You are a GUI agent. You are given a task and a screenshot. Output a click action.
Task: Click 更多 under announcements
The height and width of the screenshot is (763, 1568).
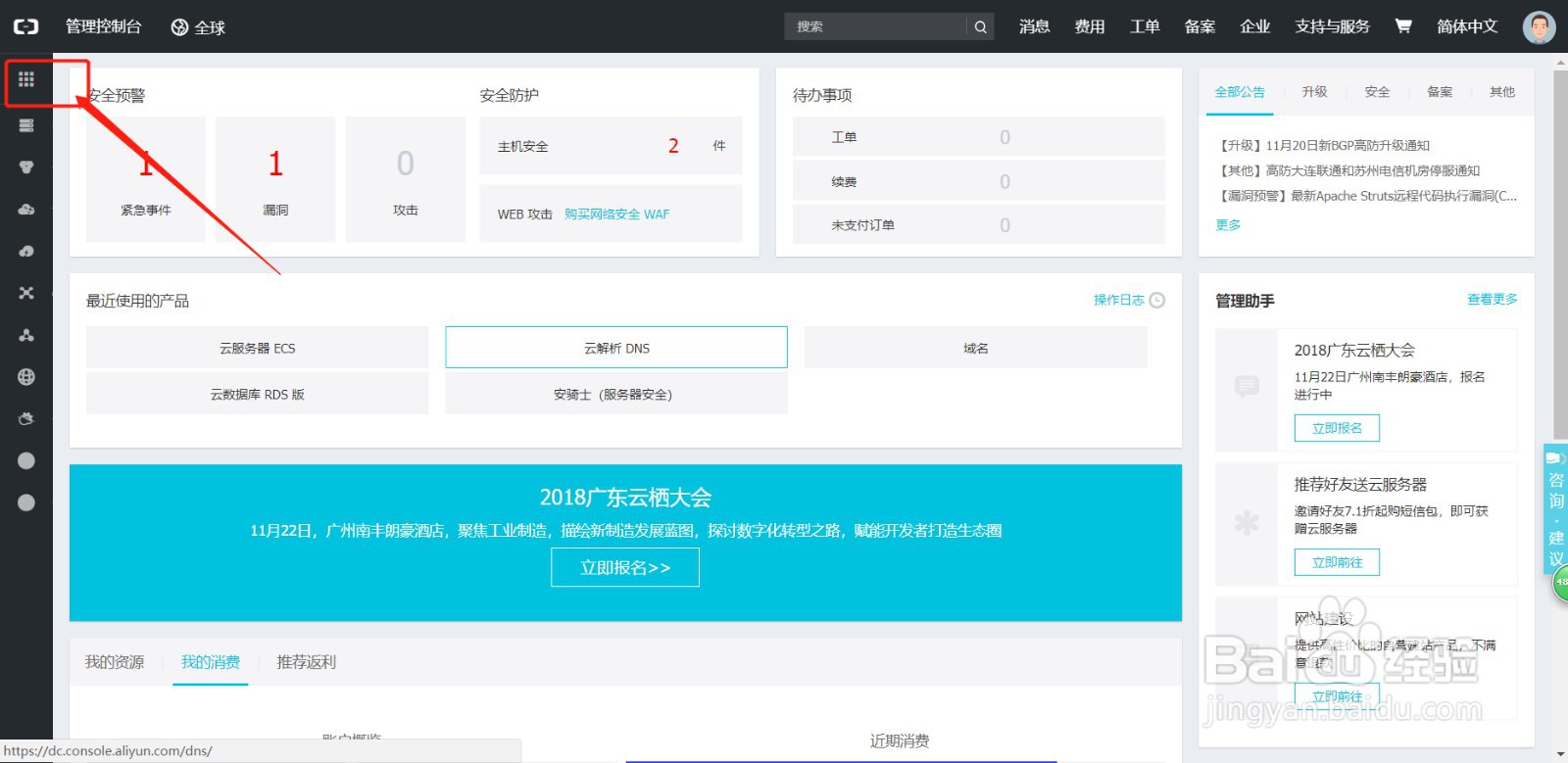1228,224
